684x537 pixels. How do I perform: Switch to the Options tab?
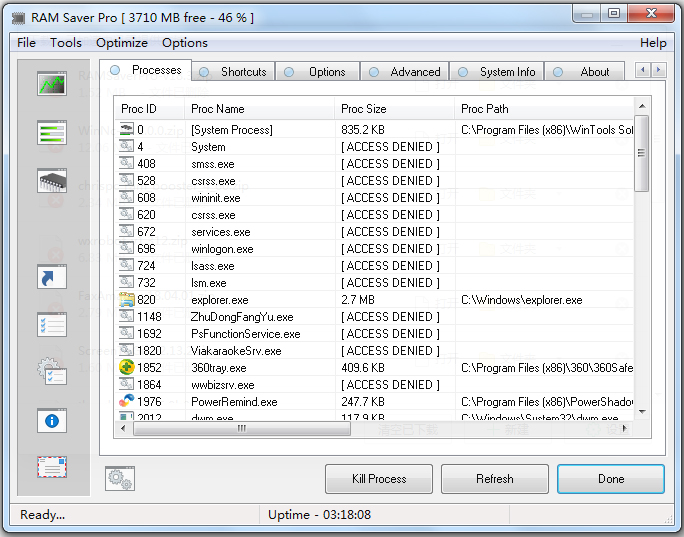click(318, 72)
